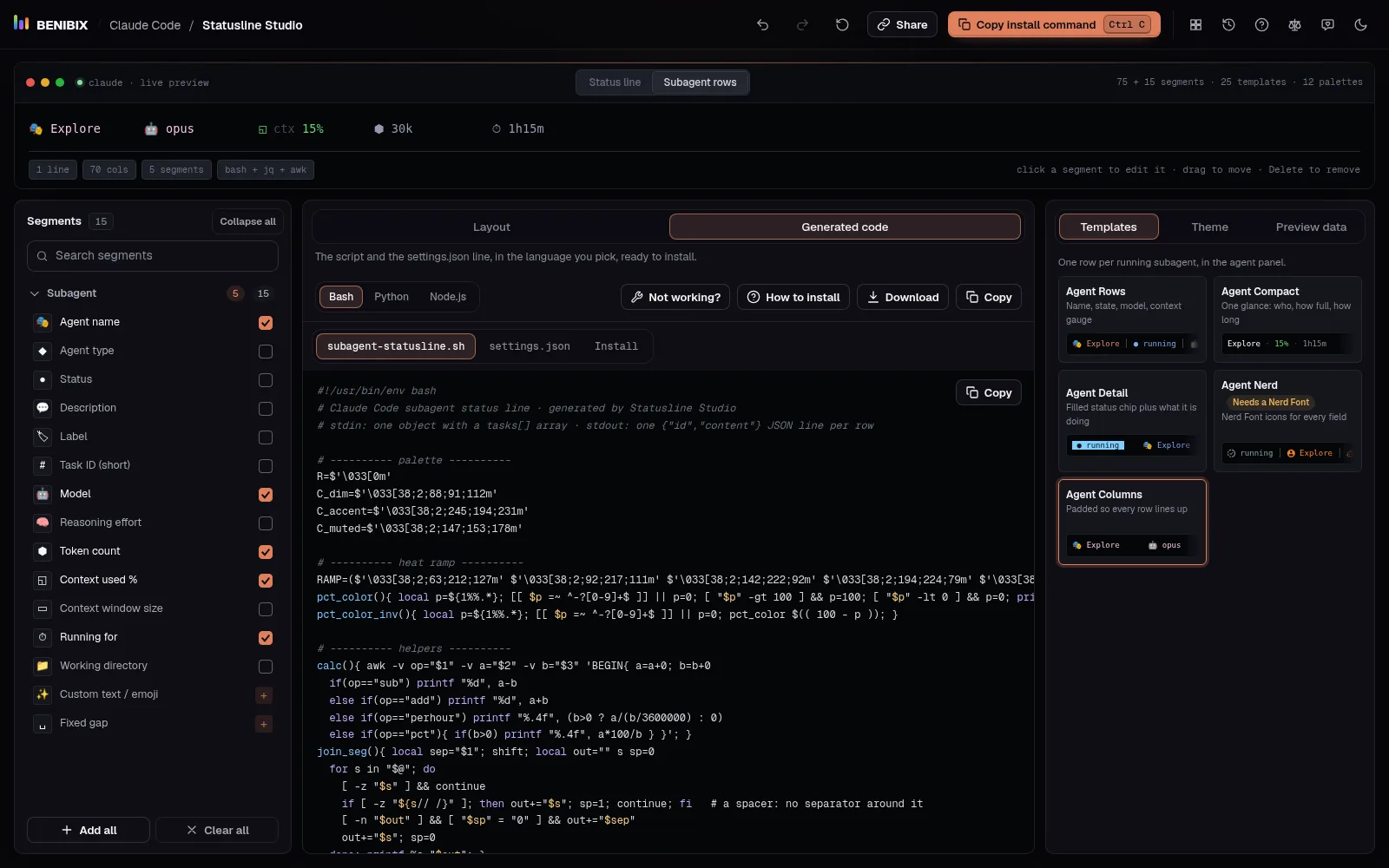Click the reset circular arrow icon

[x=842, y=25]
